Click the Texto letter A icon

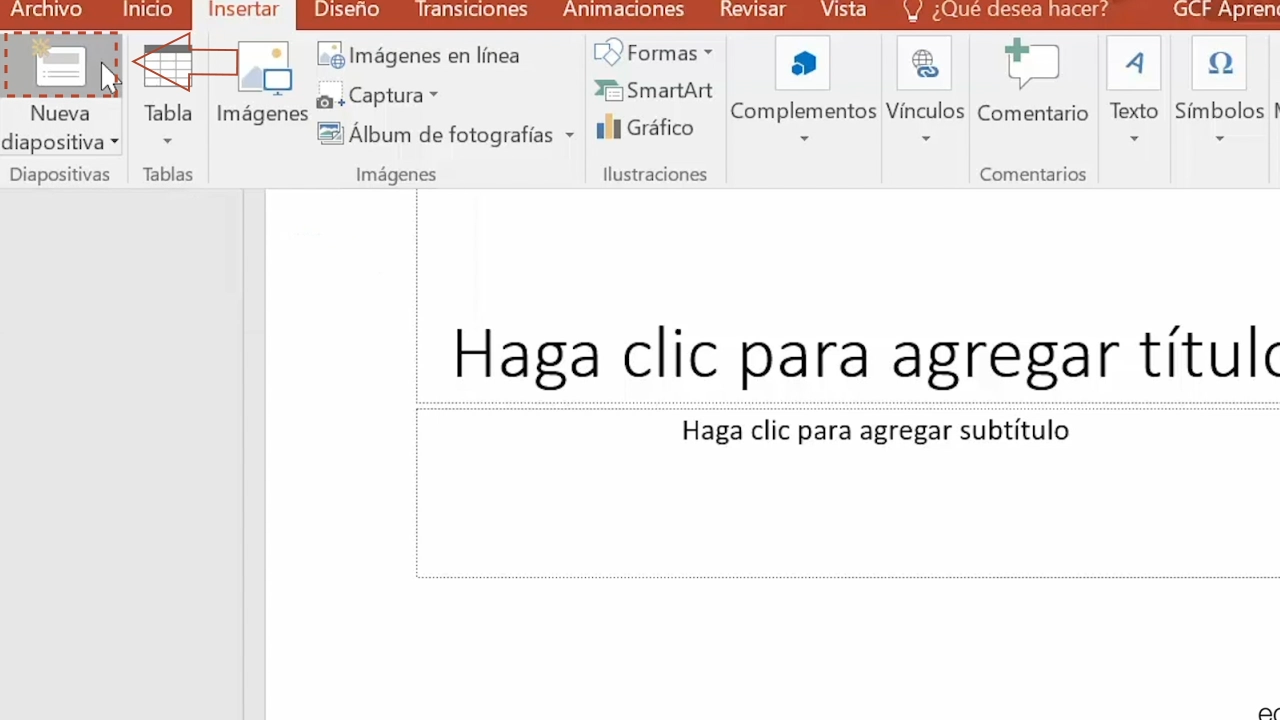[1133, 65]
